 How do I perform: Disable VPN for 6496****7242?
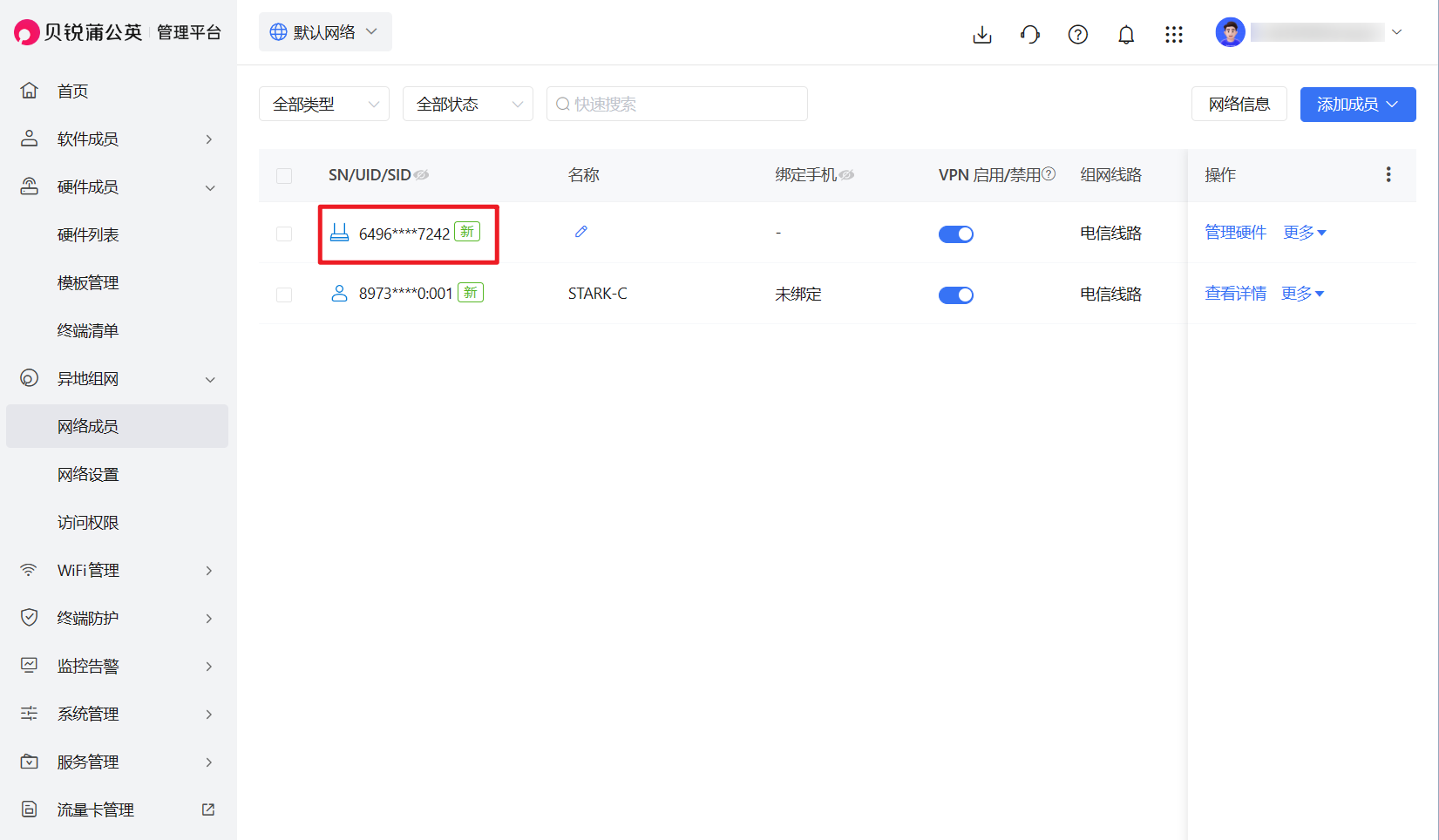click(956, 234)
